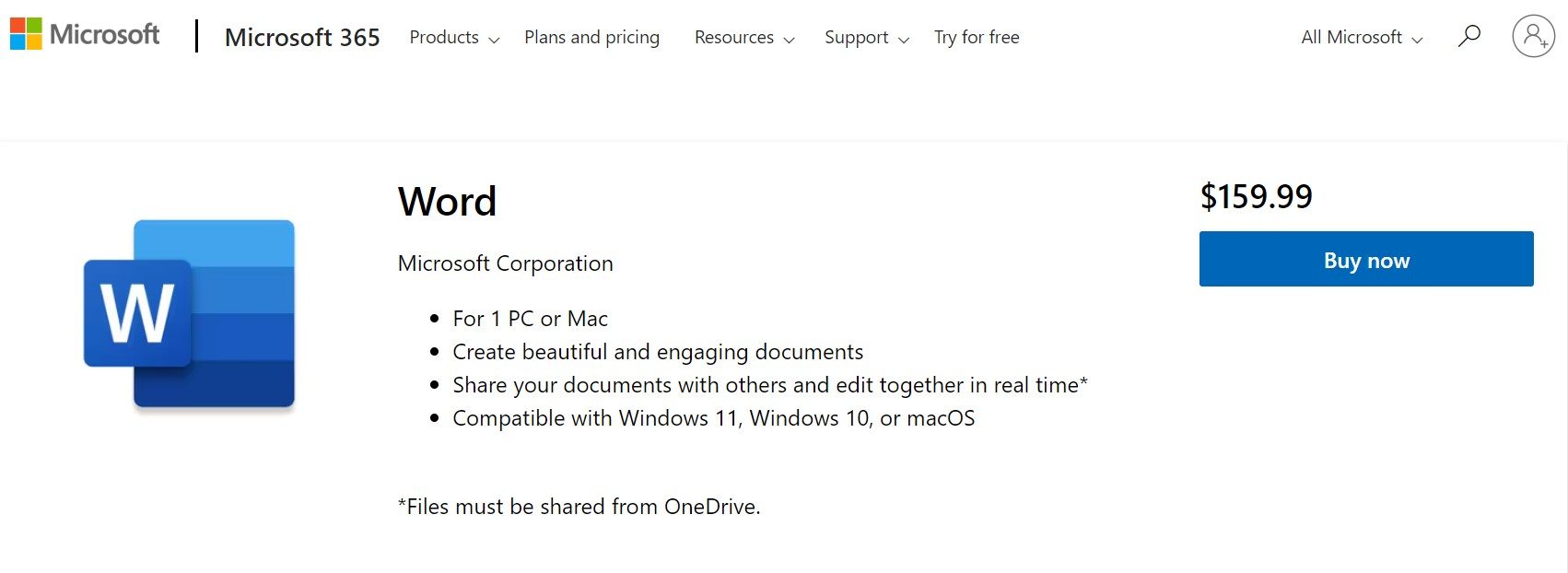The image size is (1568, 573).
Task: Expand the Support dropdown
Action: coord(866,38)
